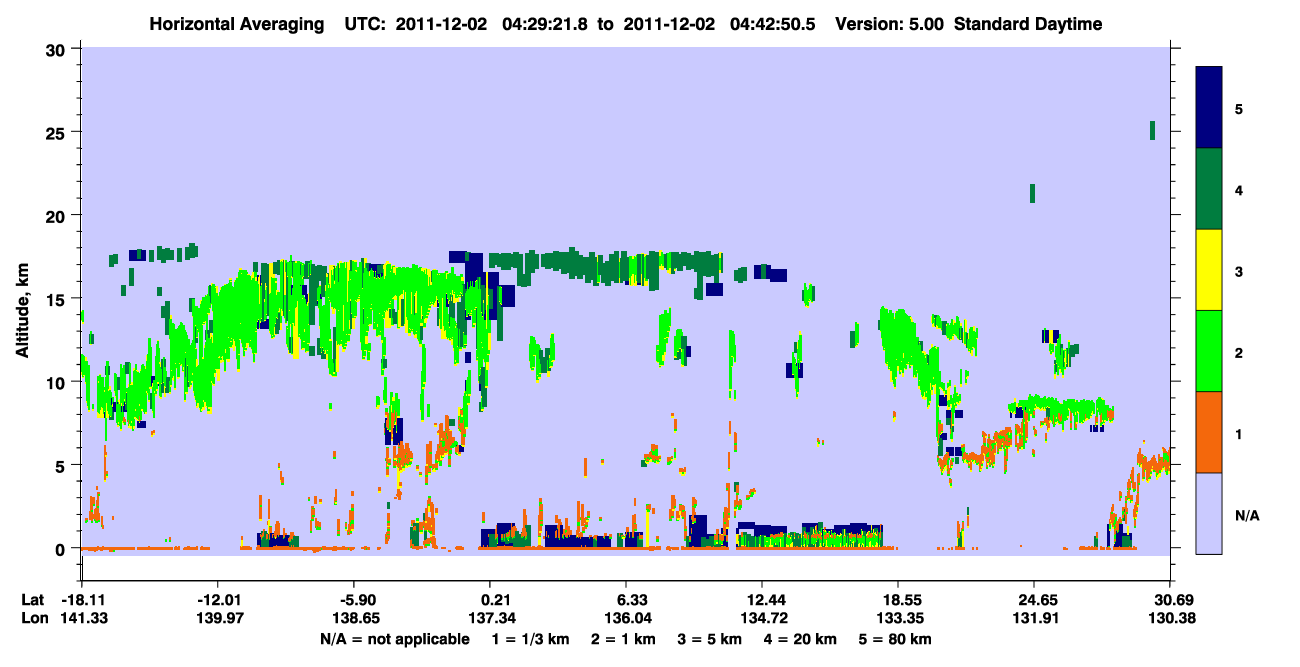Click the longitude value 130.38
Viewport: 1300px width, 667px height.
click(x=1170, y=618)
